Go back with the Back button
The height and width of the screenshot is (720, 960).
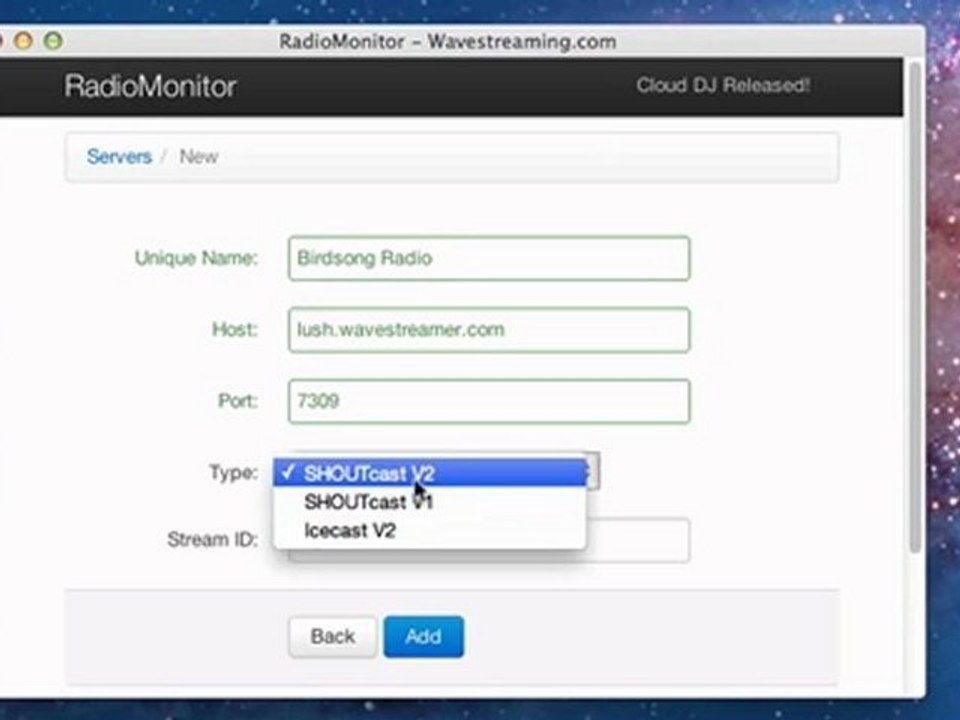[332, 637]
